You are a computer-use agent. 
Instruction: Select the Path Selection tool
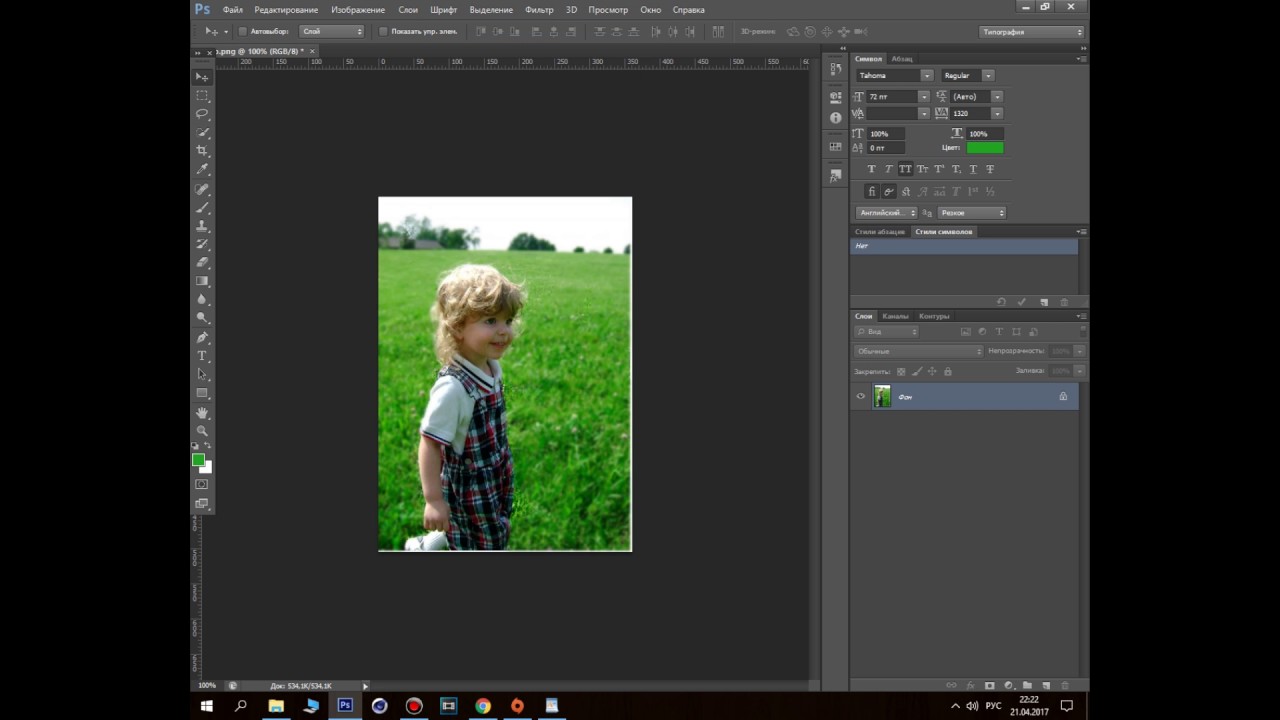pos(202,375)
